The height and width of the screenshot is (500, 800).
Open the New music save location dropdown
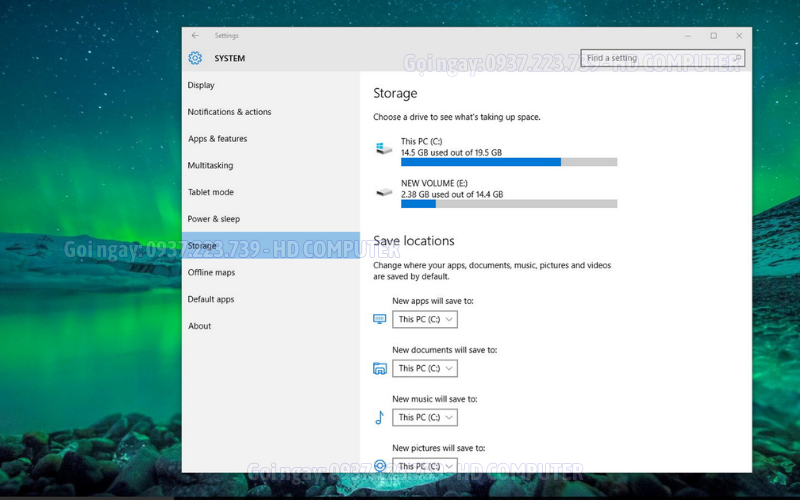coord(425,417)
